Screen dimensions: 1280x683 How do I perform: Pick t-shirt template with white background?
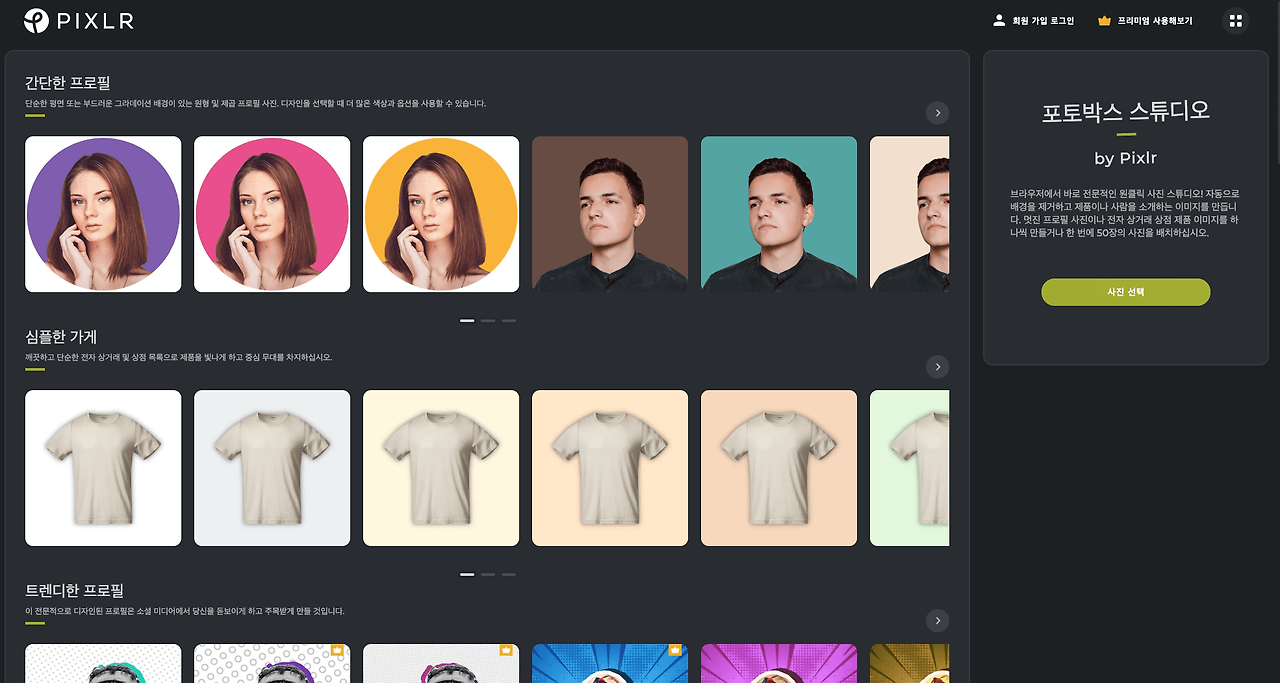pyautogui.click(x=103, y=468)
